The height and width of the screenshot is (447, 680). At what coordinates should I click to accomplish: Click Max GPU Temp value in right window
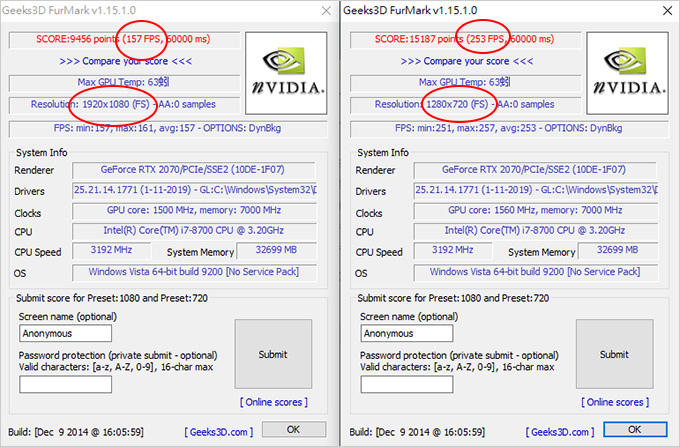465,82
